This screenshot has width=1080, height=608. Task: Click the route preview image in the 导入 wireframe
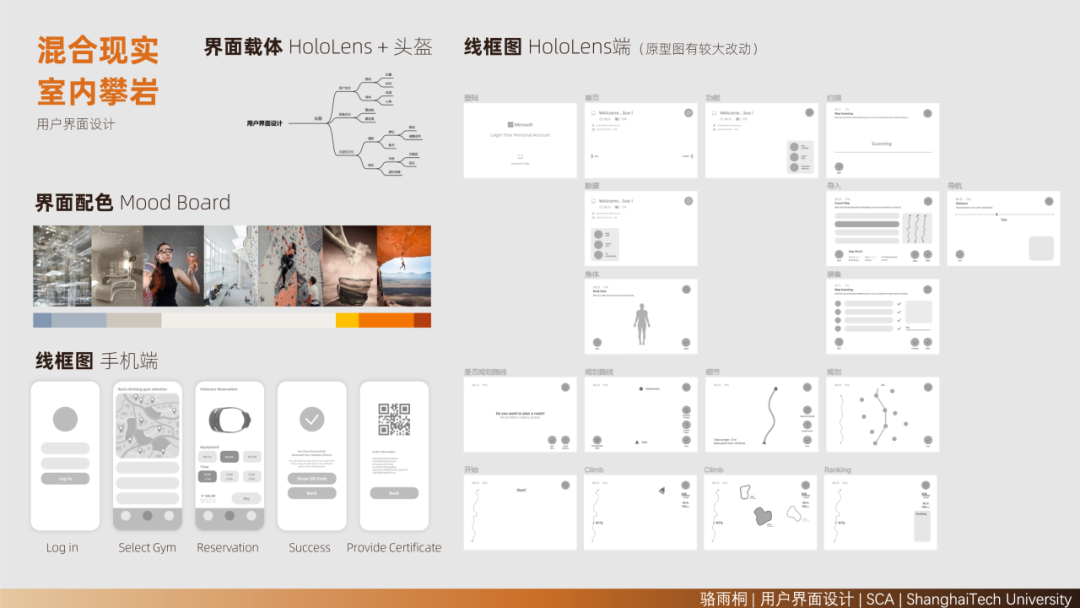pos(917,228)
